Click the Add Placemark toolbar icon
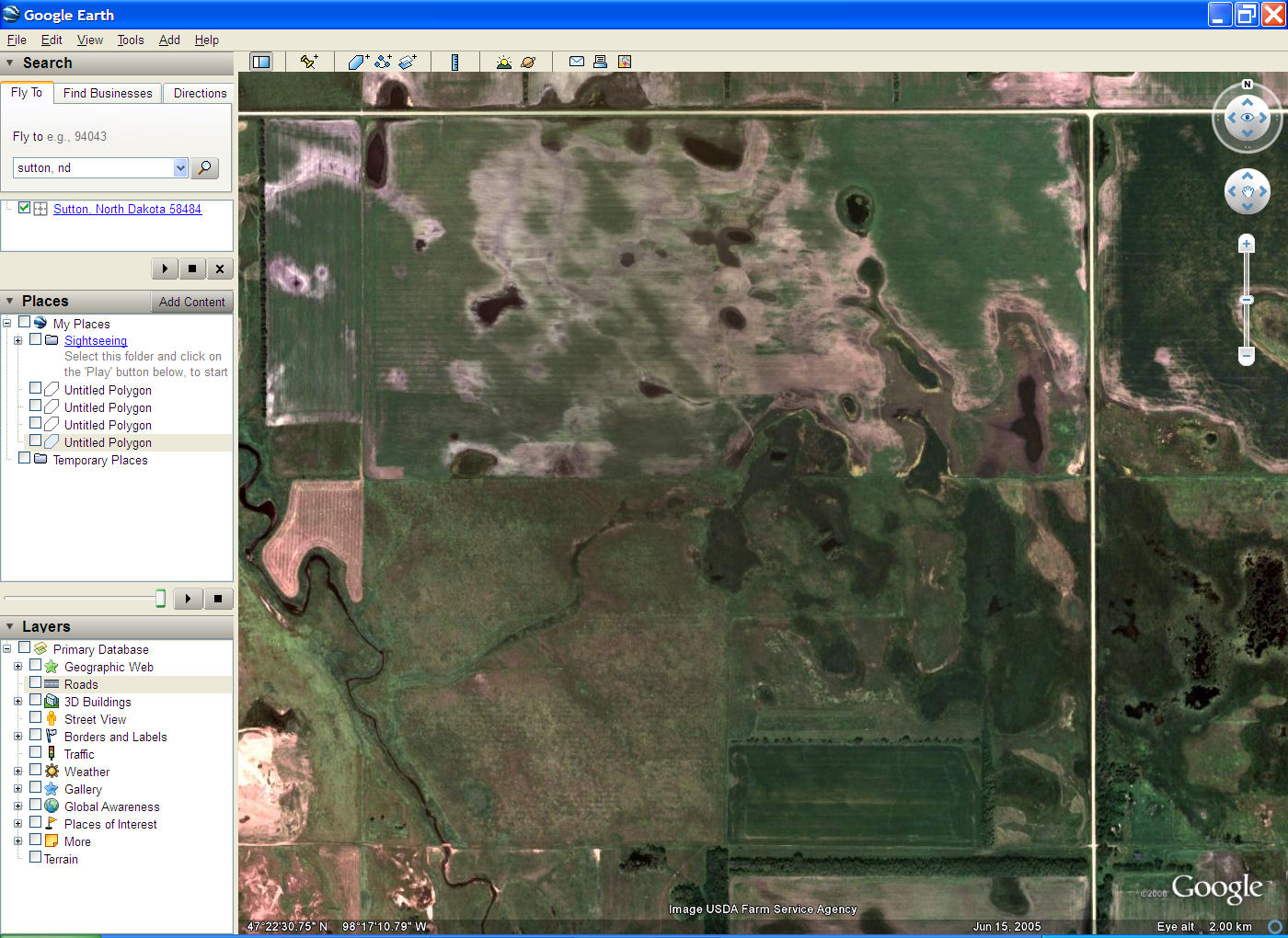Viewport: 1288px width, 938px height. (x=309, y=62)
